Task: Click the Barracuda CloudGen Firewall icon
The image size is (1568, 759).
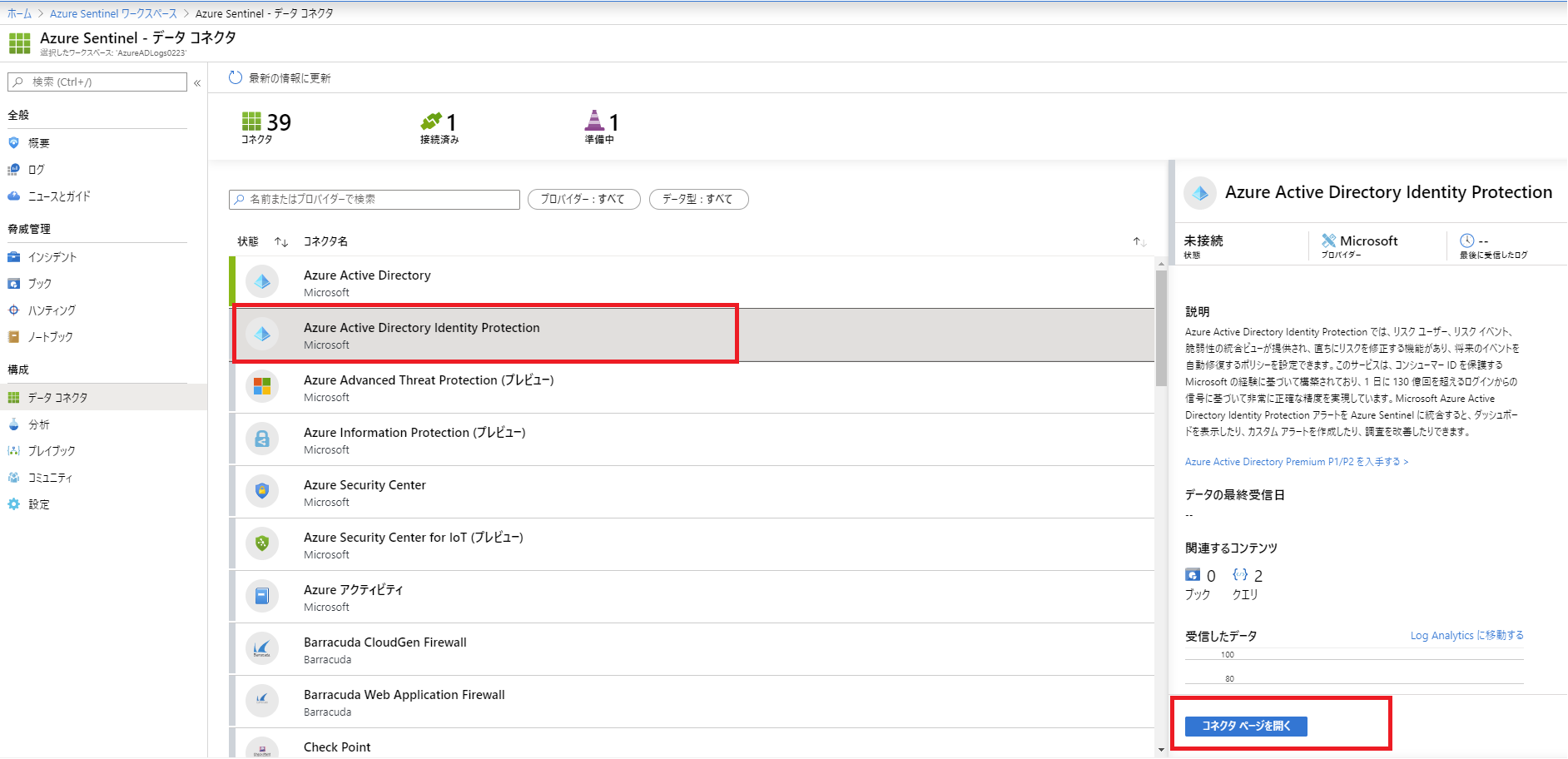Action: [262, 649]
